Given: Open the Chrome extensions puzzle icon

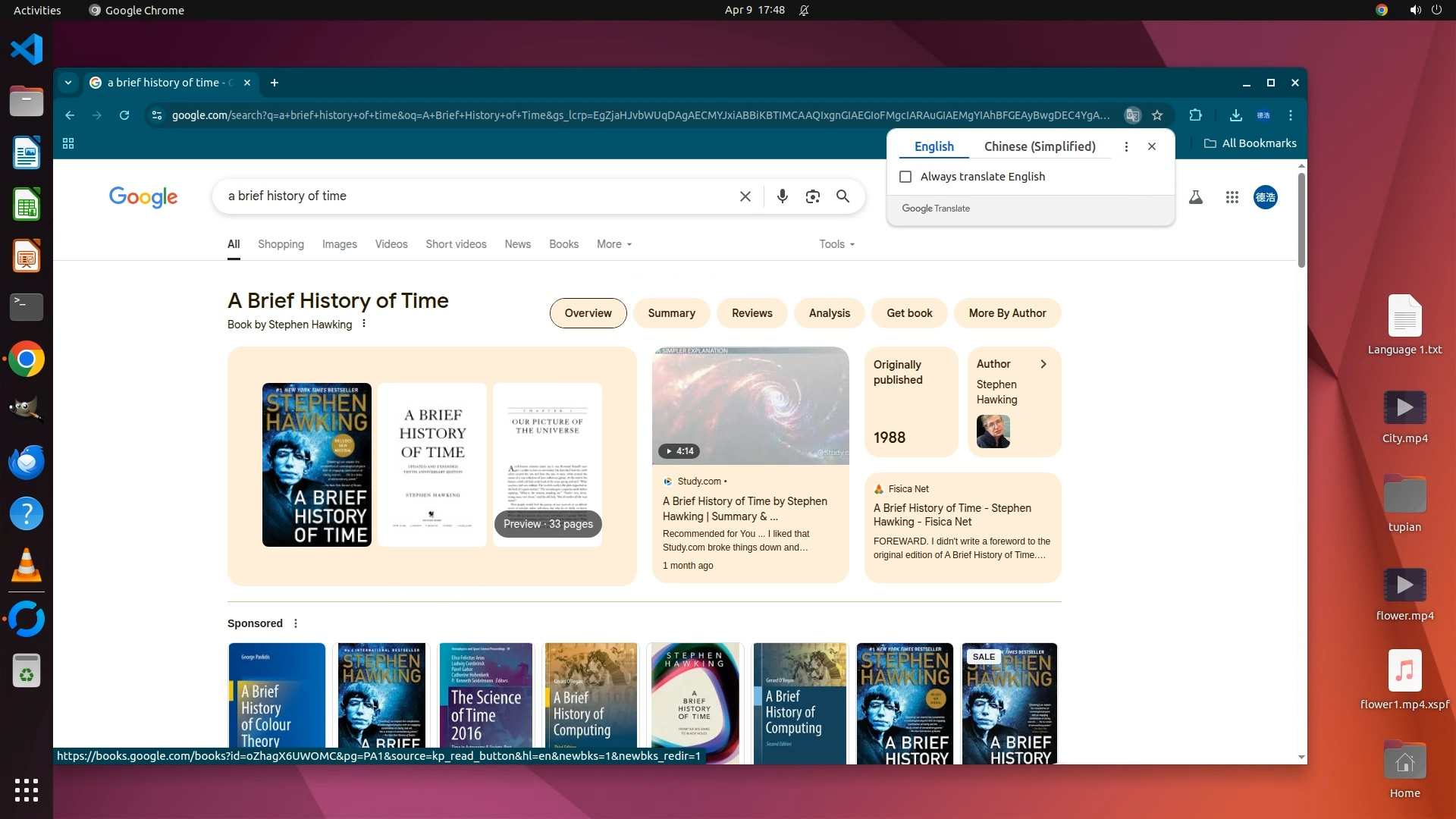Looking at the screenshot, I should 1196,115.
